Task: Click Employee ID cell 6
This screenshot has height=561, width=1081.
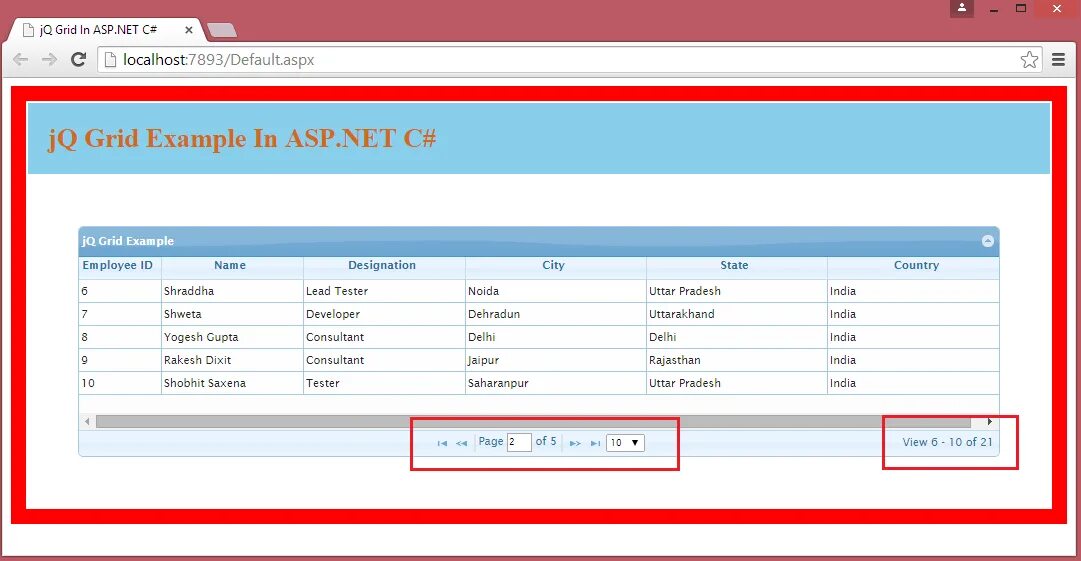Action: (x=120, y=291)
